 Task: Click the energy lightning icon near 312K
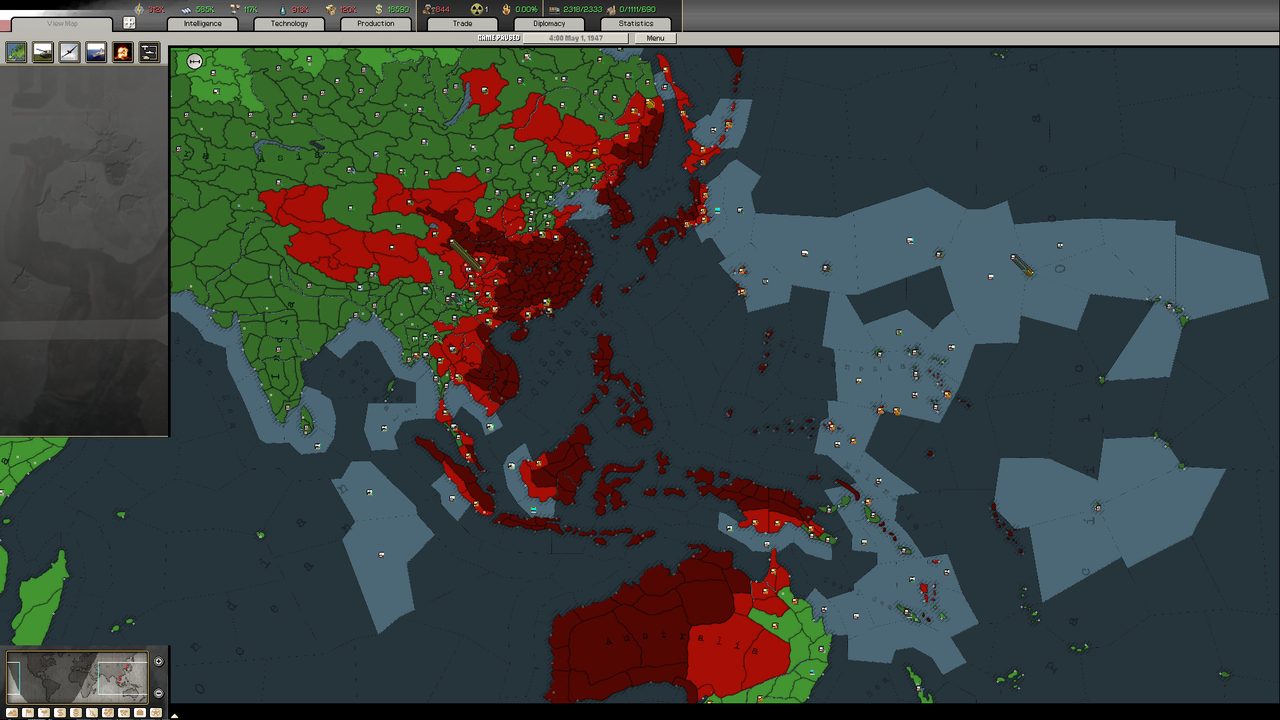139,9
